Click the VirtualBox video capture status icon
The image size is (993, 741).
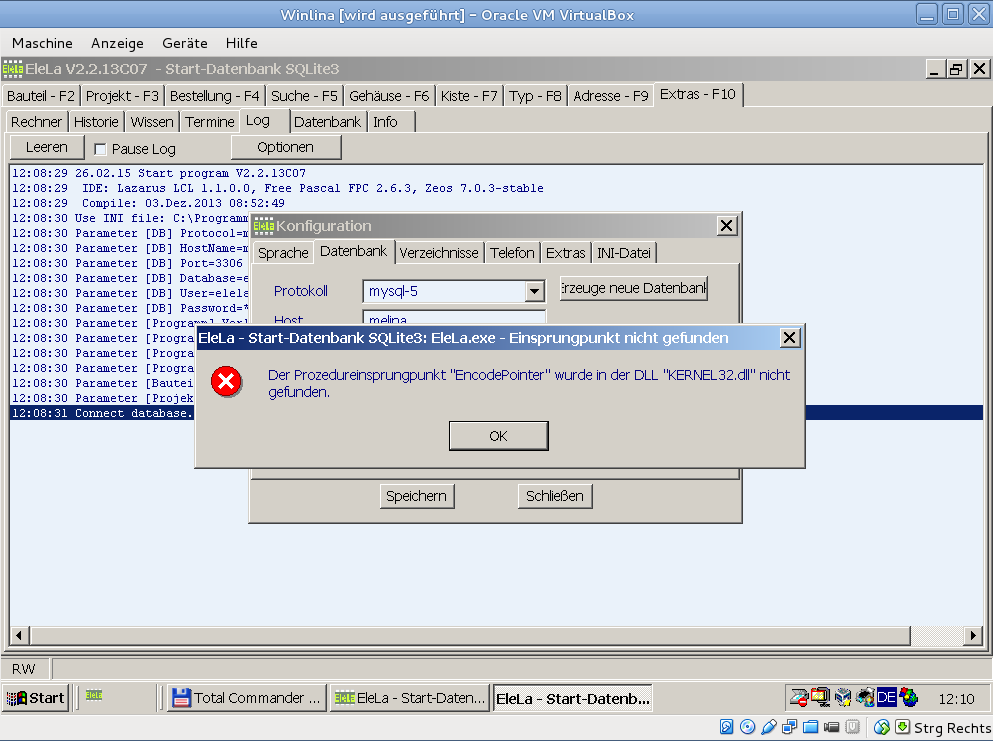[832, 726]
